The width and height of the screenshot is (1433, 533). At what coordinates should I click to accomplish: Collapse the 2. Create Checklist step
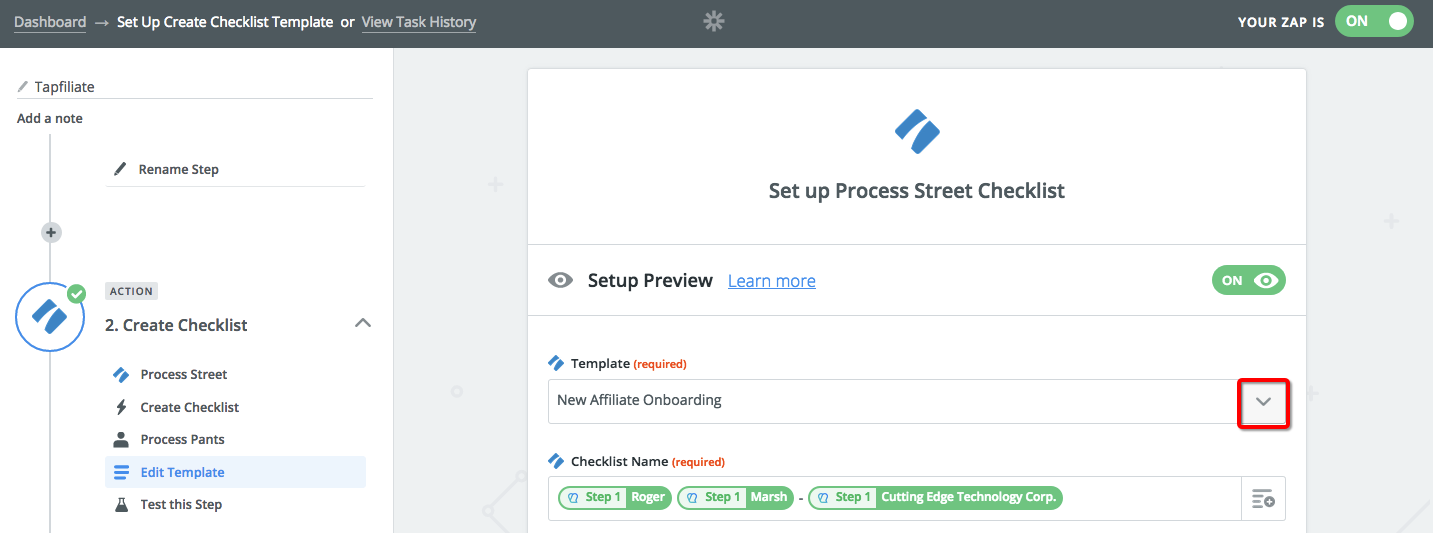click(x=364, y=323)
